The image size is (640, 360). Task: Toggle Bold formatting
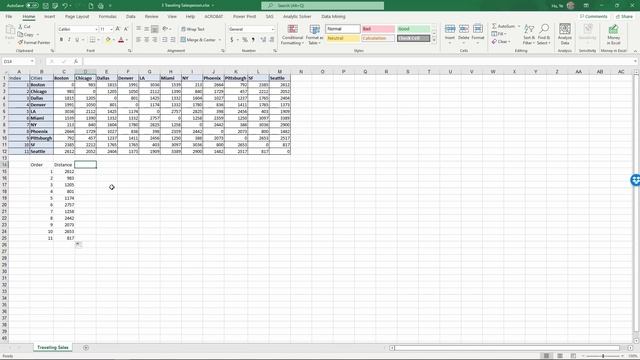(61, 40)
